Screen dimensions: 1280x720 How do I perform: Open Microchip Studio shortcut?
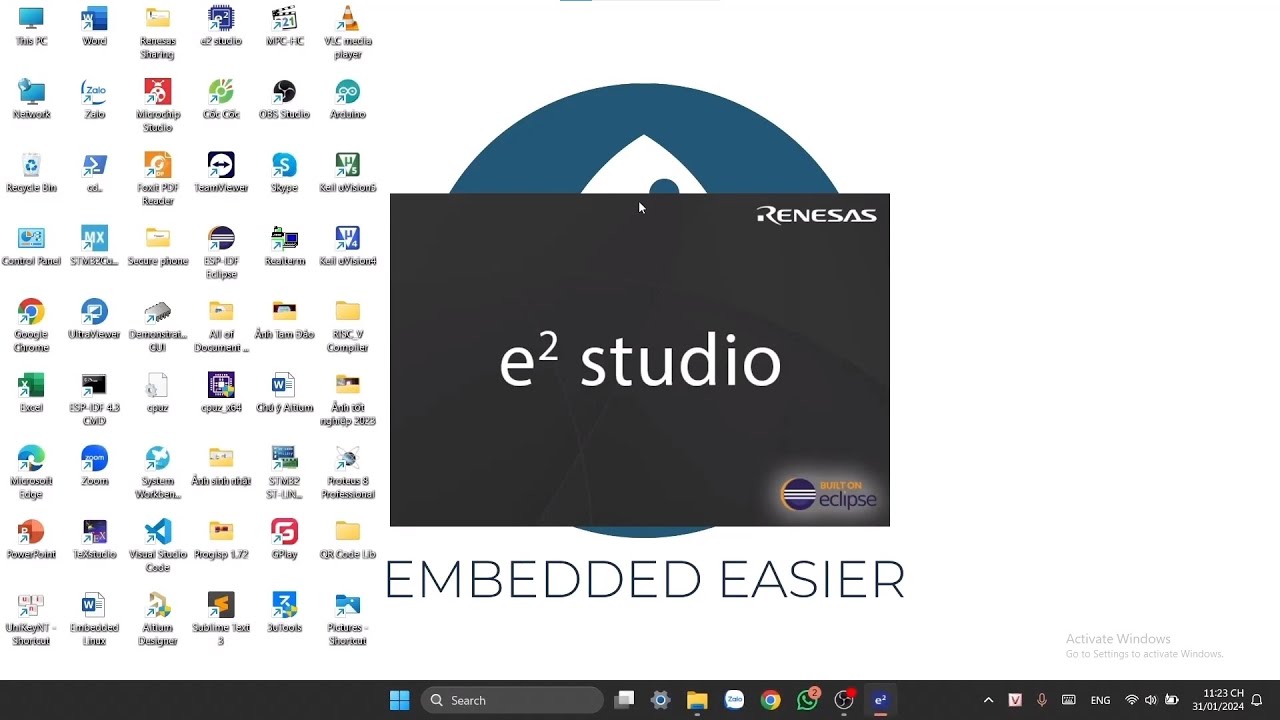[157, 105]
